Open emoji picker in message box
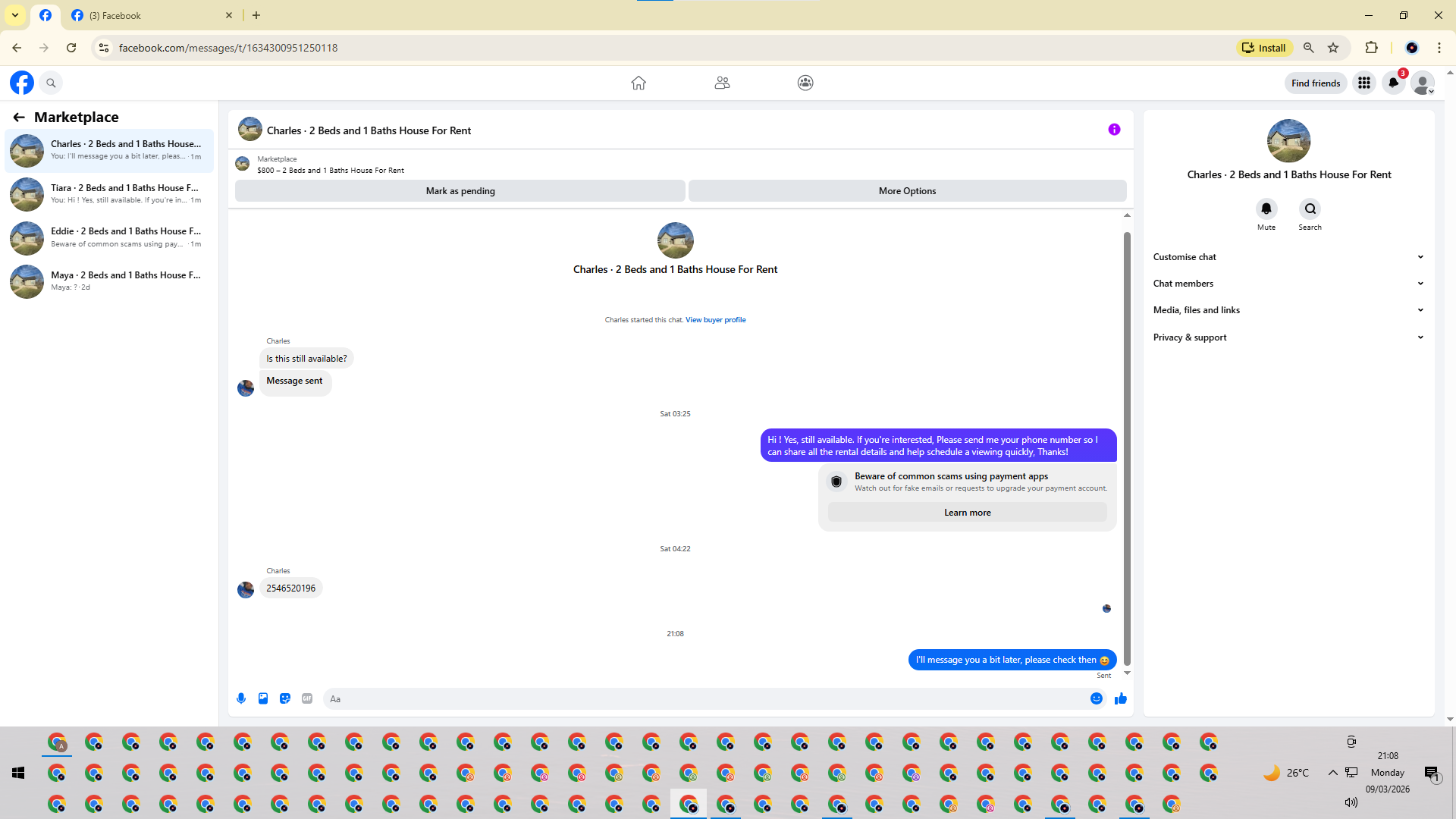This screenshot has height=819, width=1456. coord(1097,698)
